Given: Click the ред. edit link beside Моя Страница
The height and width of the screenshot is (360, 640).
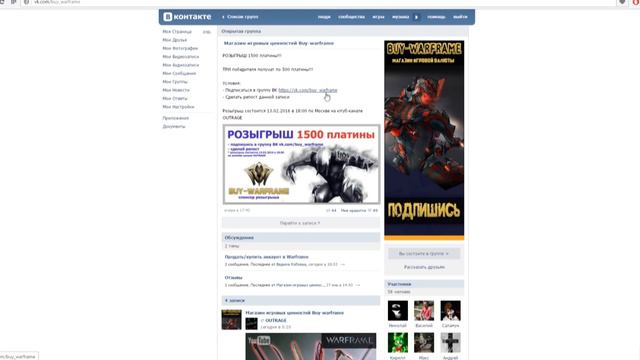Looking at the screenshot, I should 207,31.
